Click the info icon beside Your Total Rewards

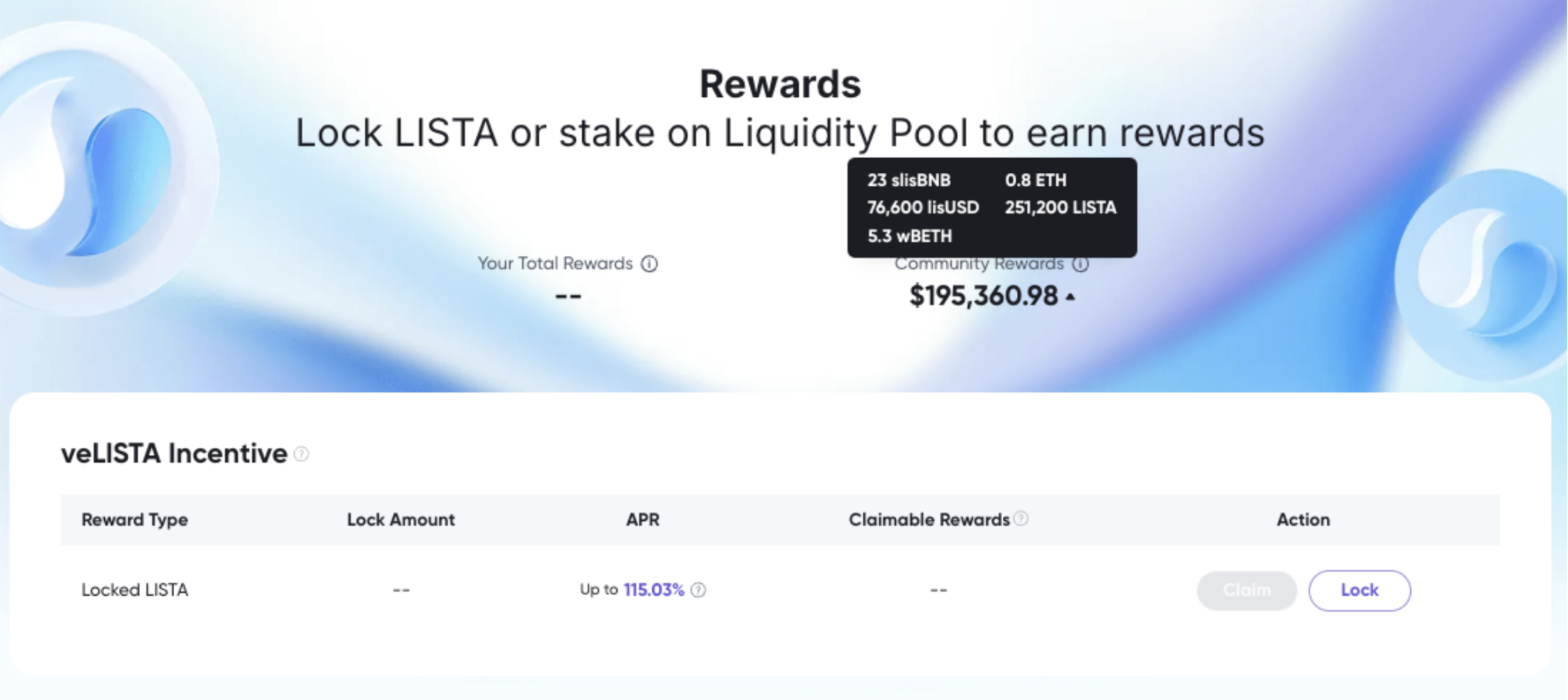click(649, 264)
